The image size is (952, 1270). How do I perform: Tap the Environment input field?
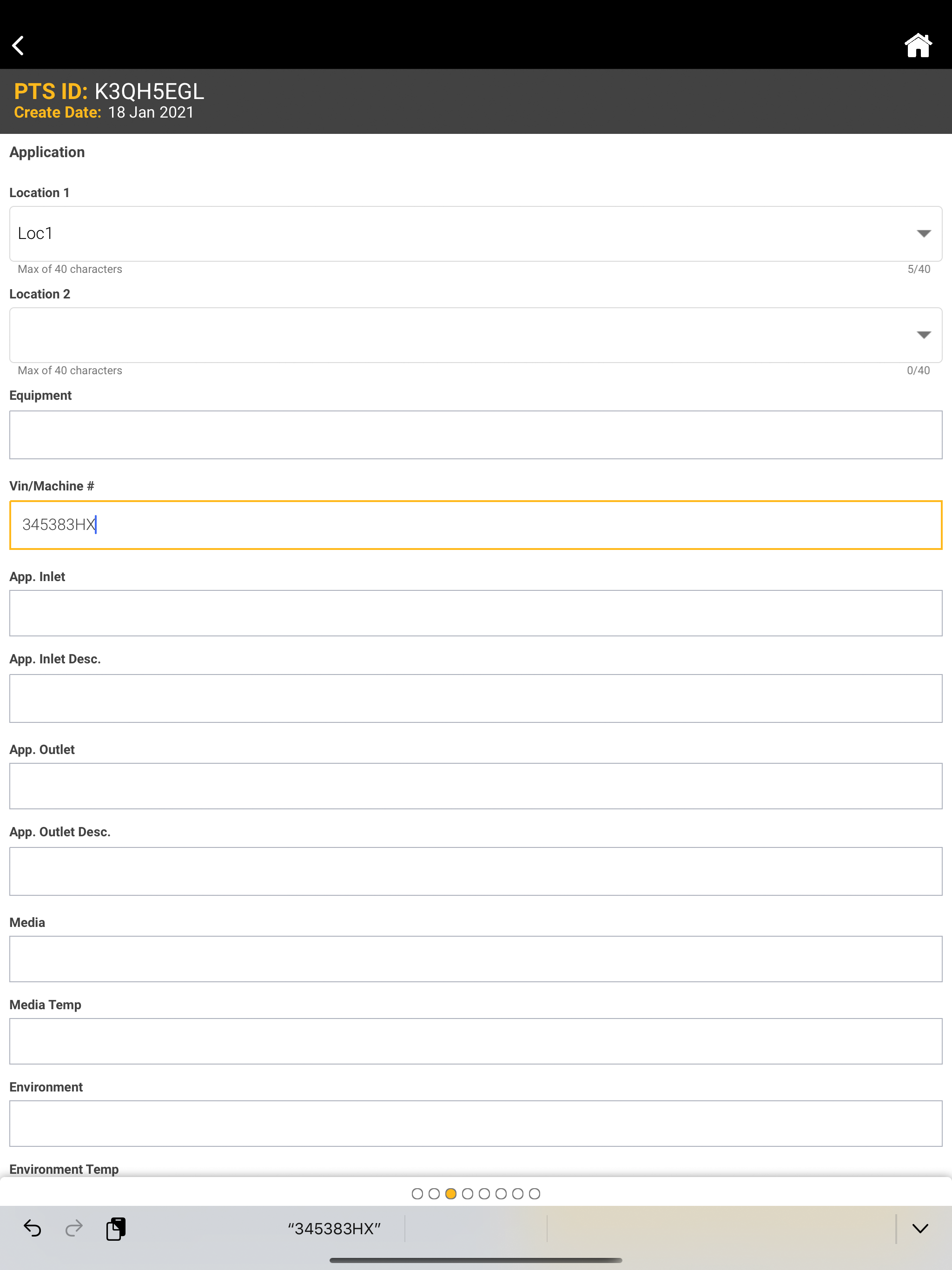(x=476, y=1124)
